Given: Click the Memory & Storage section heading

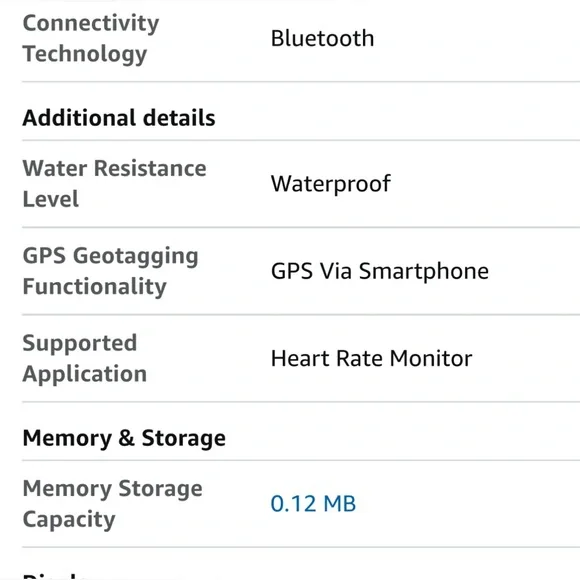Looking at the screenshot, I should point(124,438).
